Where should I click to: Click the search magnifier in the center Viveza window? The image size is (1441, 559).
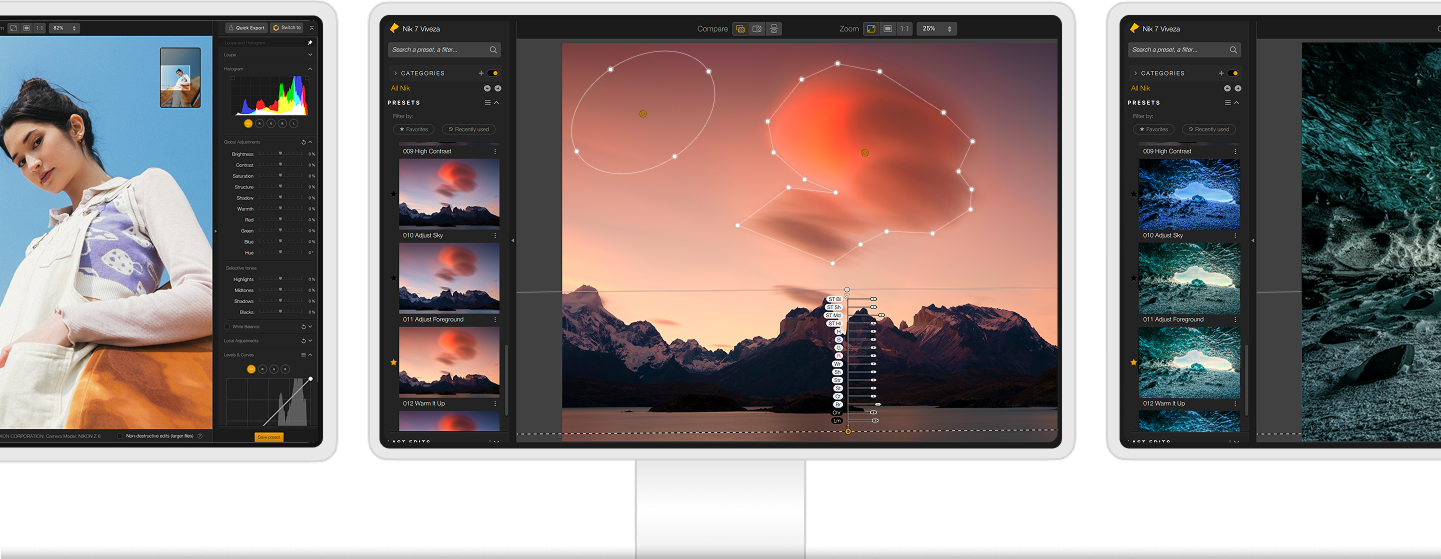[493, 49]
